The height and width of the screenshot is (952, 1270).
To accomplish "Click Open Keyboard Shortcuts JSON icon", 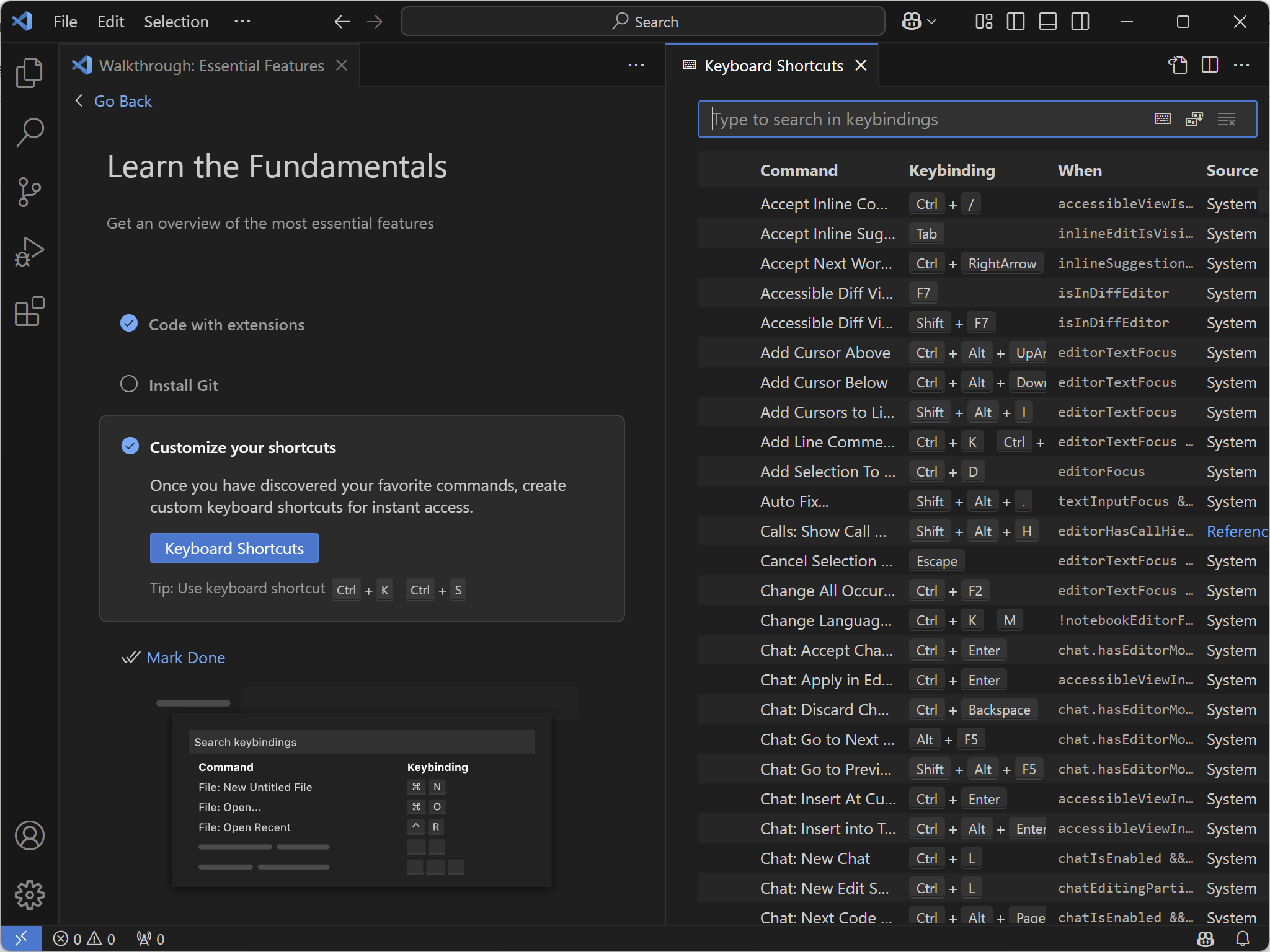I will pyautogui.click(x=1178, y=65).
